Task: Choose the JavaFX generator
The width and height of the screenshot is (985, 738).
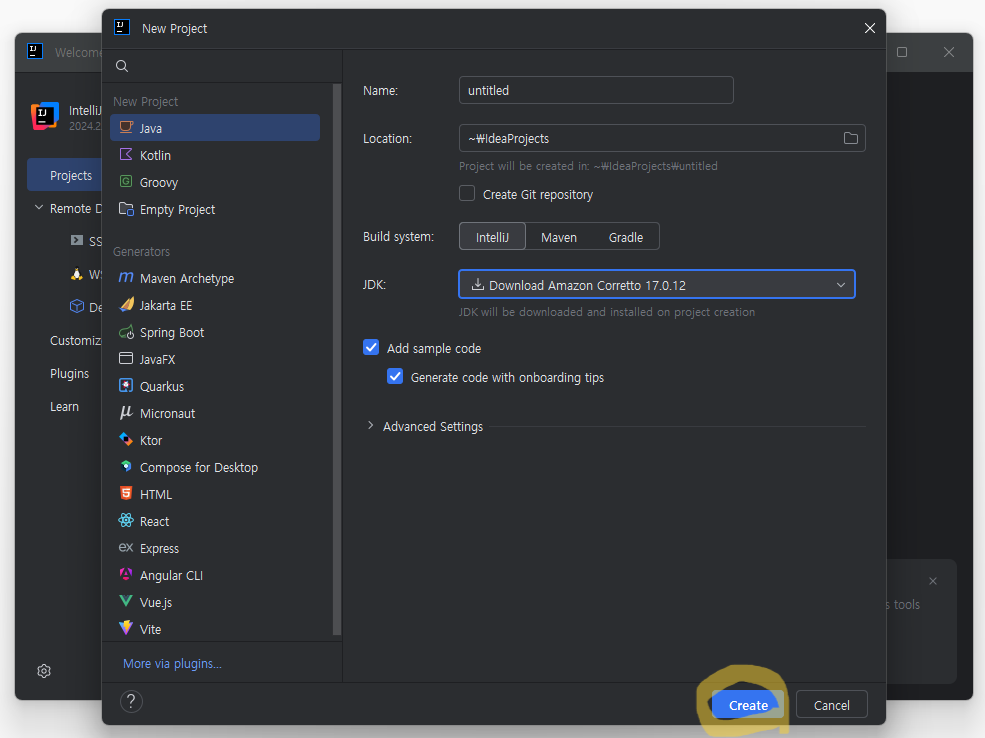Action: coord(215,359)
